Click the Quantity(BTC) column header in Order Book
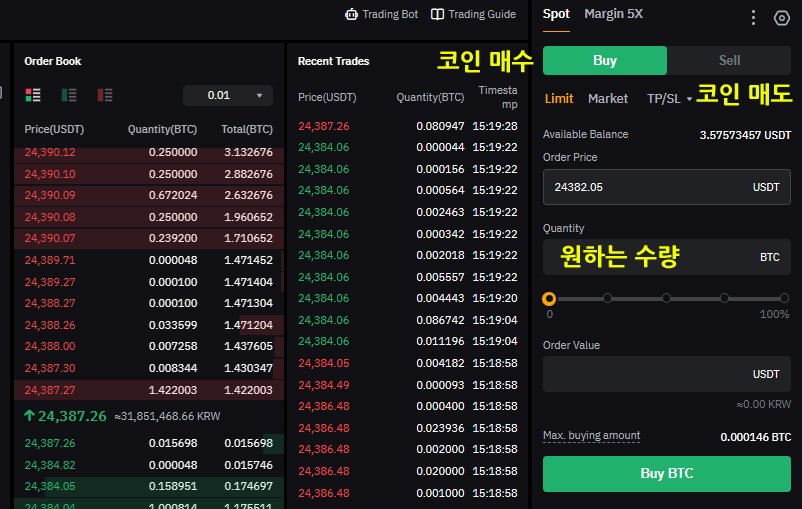This screenshot has width=802, height=509. click(162, 129)
